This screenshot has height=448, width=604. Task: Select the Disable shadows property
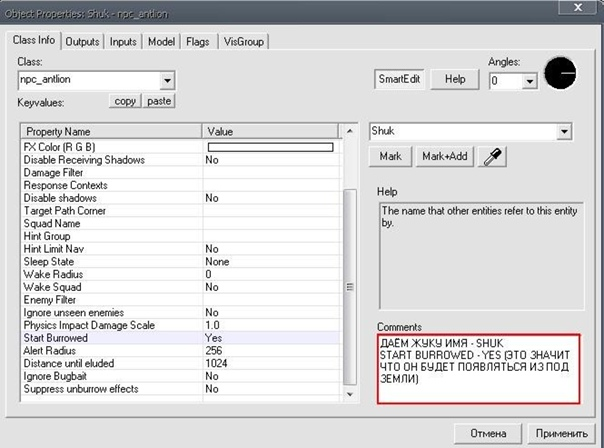(x=180, y=198)
